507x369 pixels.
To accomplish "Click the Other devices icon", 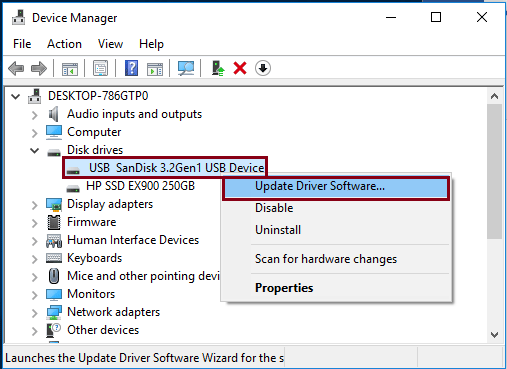I will pos(54,330).
